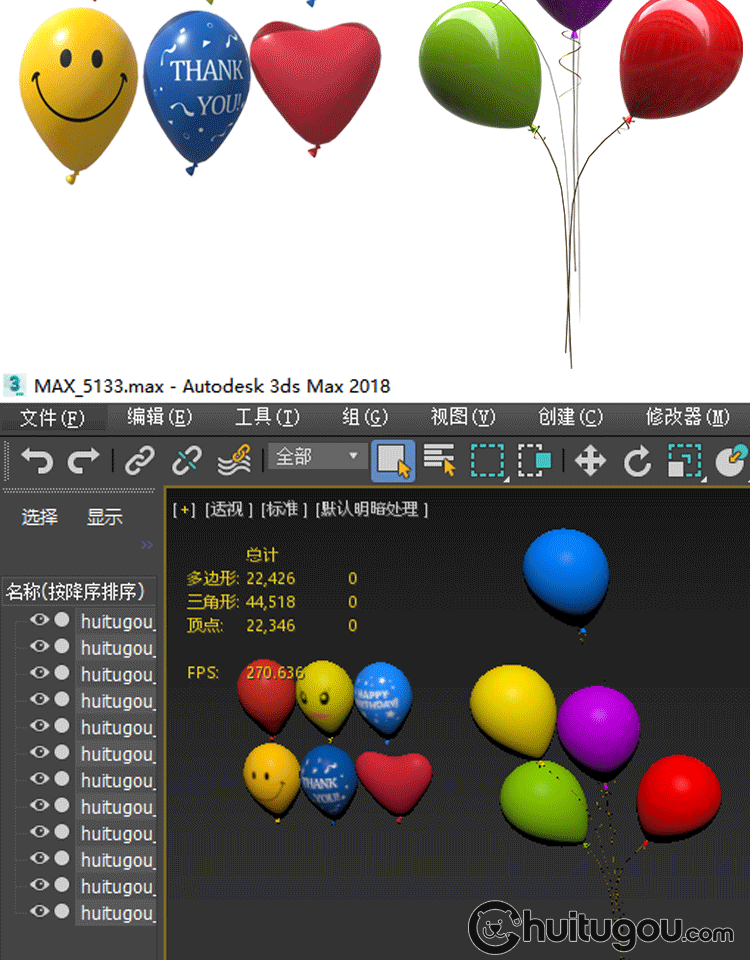
Task: Click the Redo arrow icon
Action: click(83, 460)
